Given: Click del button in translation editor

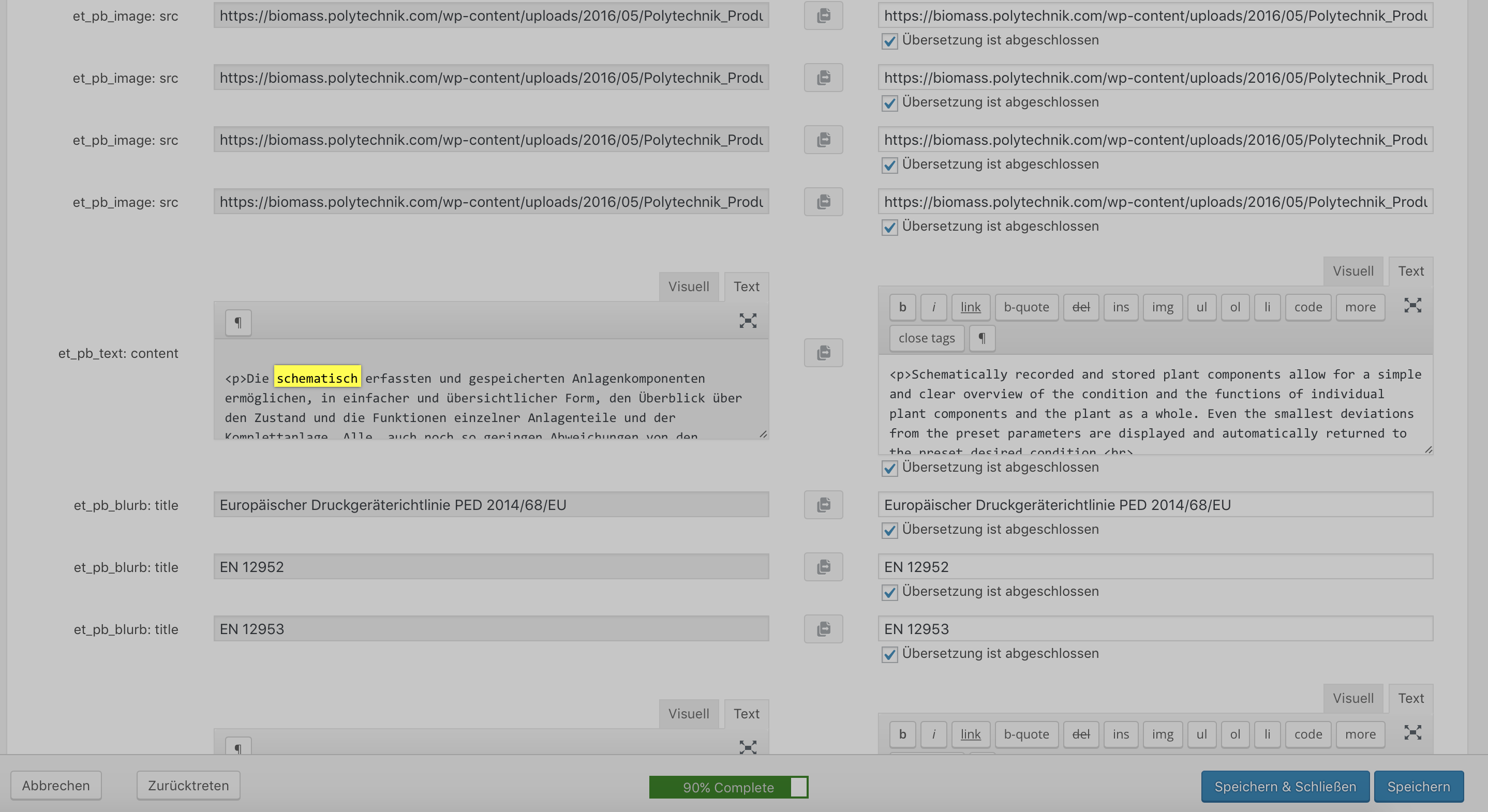Looking at the screenshot, I should tap(1081, 307).
